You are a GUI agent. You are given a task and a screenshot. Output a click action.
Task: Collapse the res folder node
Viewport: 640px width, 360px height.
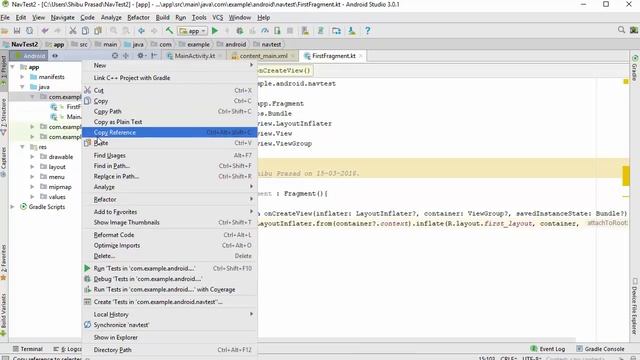click(x=22, y=147)
